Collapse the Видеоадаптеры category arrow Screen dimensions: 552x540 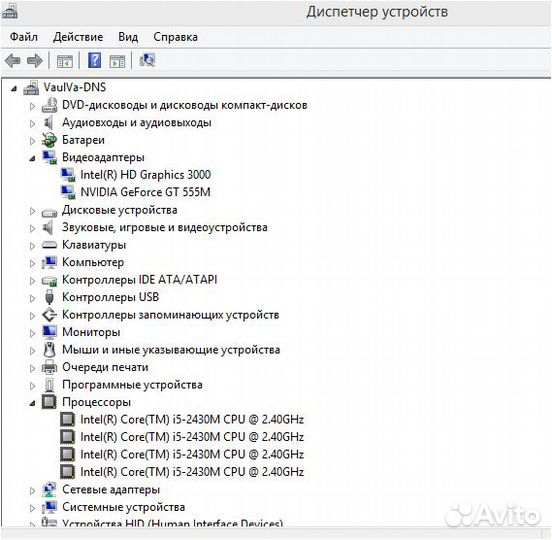click(x=32, y=158)
